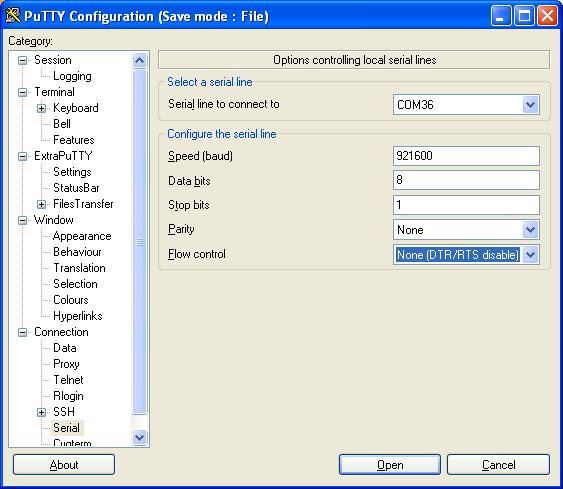
Task: Collapse the Window tree node
Action: tap(22, 220)
